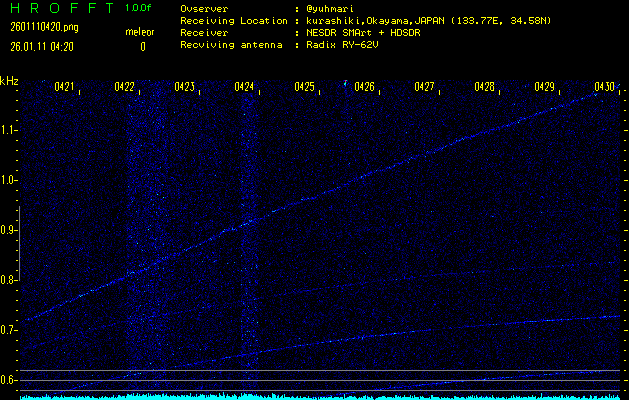Jump to the 0426 time marker
Screen dimensions: 629x400
364,87
